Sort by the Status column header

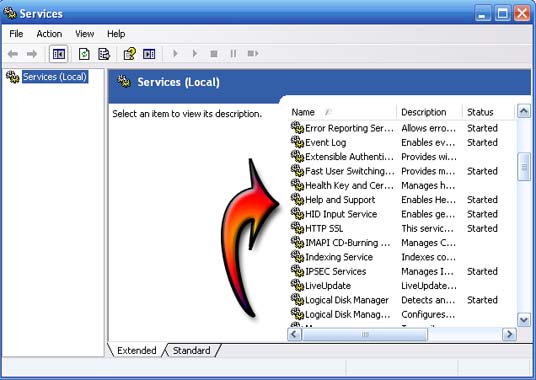click(x=488, y=112)
